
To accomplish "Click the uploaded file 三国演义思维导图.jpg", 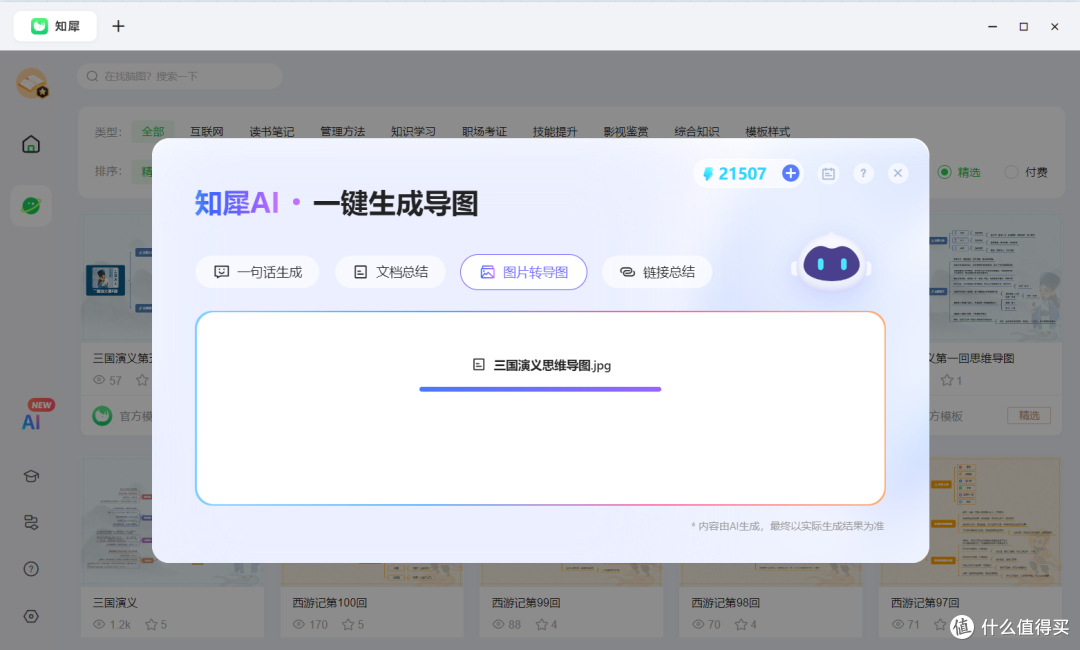I will (x=542, y=365).
